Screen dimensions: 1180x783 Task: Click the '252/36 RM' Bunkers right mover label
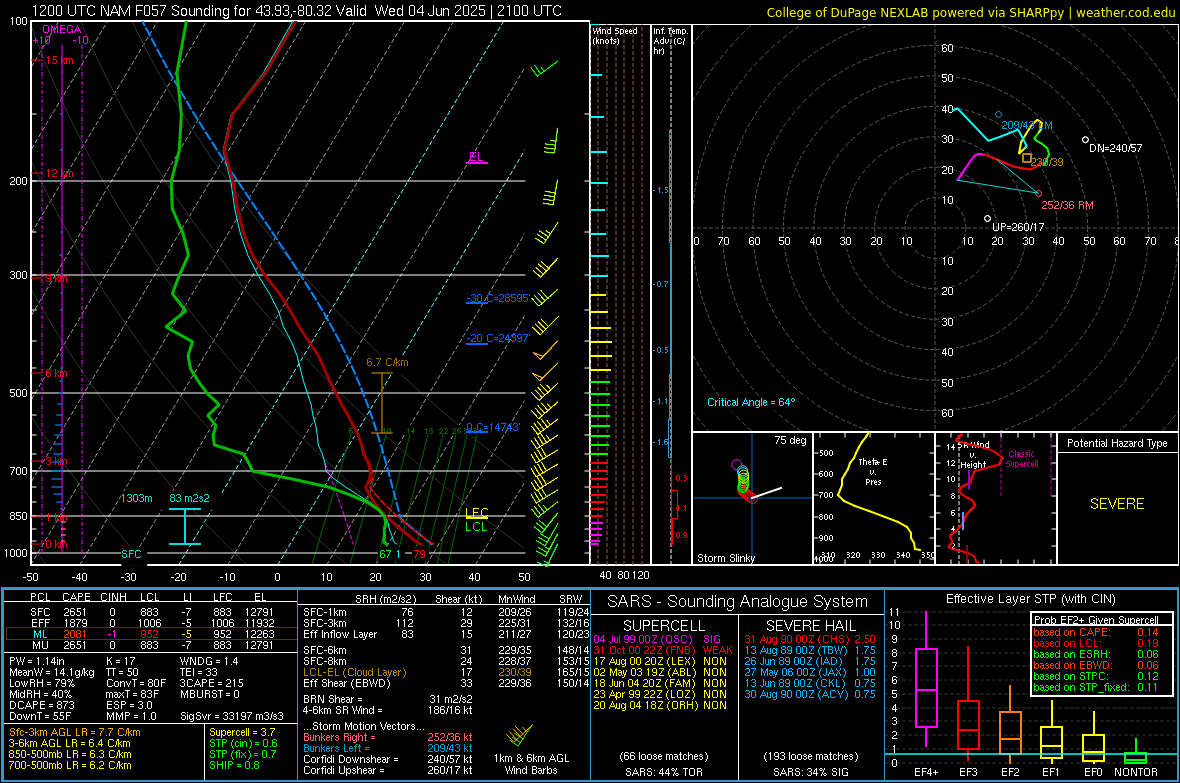tap(1067, 205)
